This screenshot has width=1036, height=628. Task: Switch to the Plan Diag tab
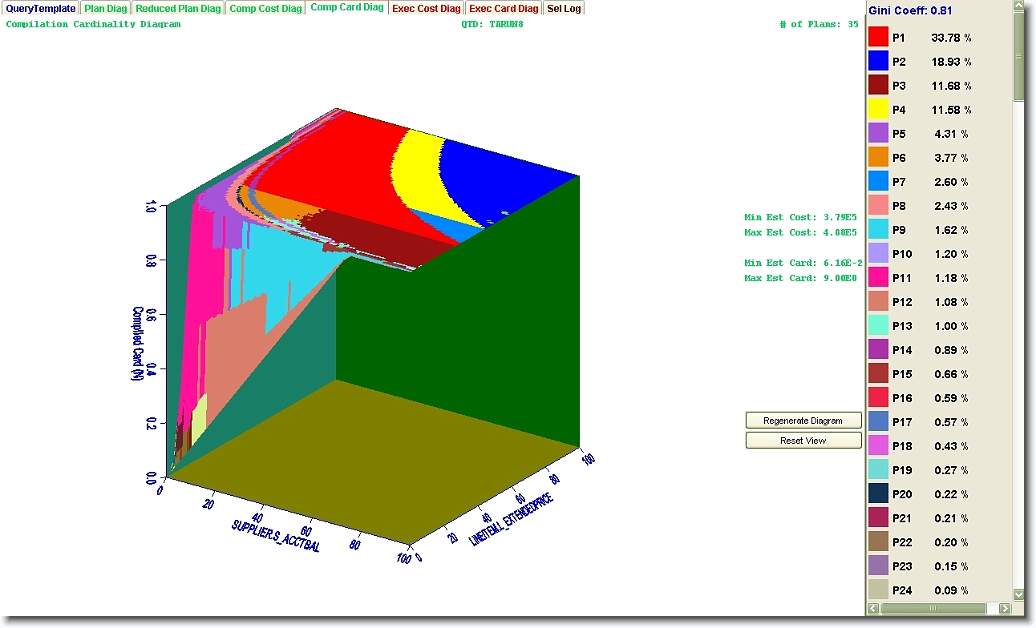[x=105, y=8]
